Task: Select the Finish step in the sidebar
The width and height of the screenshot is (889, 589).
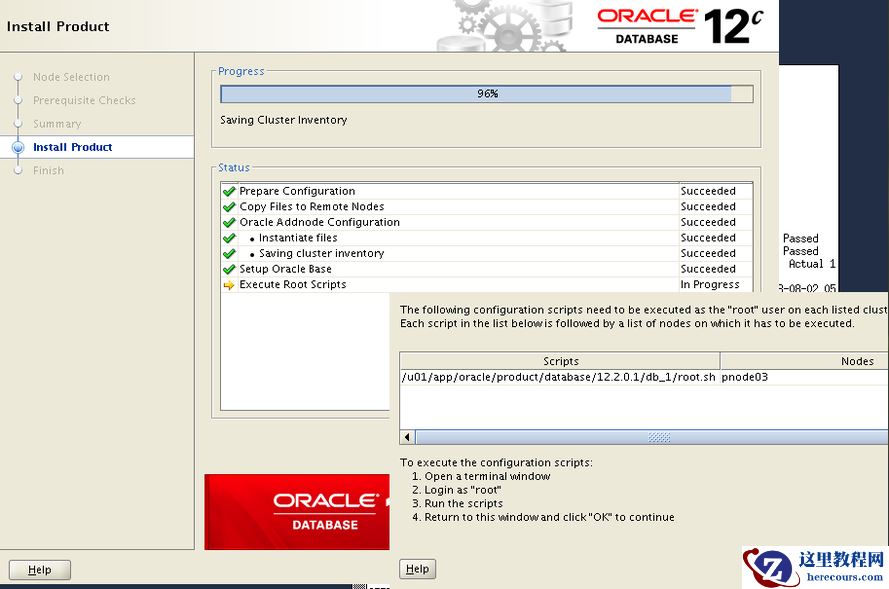Action: click(48, 170)
